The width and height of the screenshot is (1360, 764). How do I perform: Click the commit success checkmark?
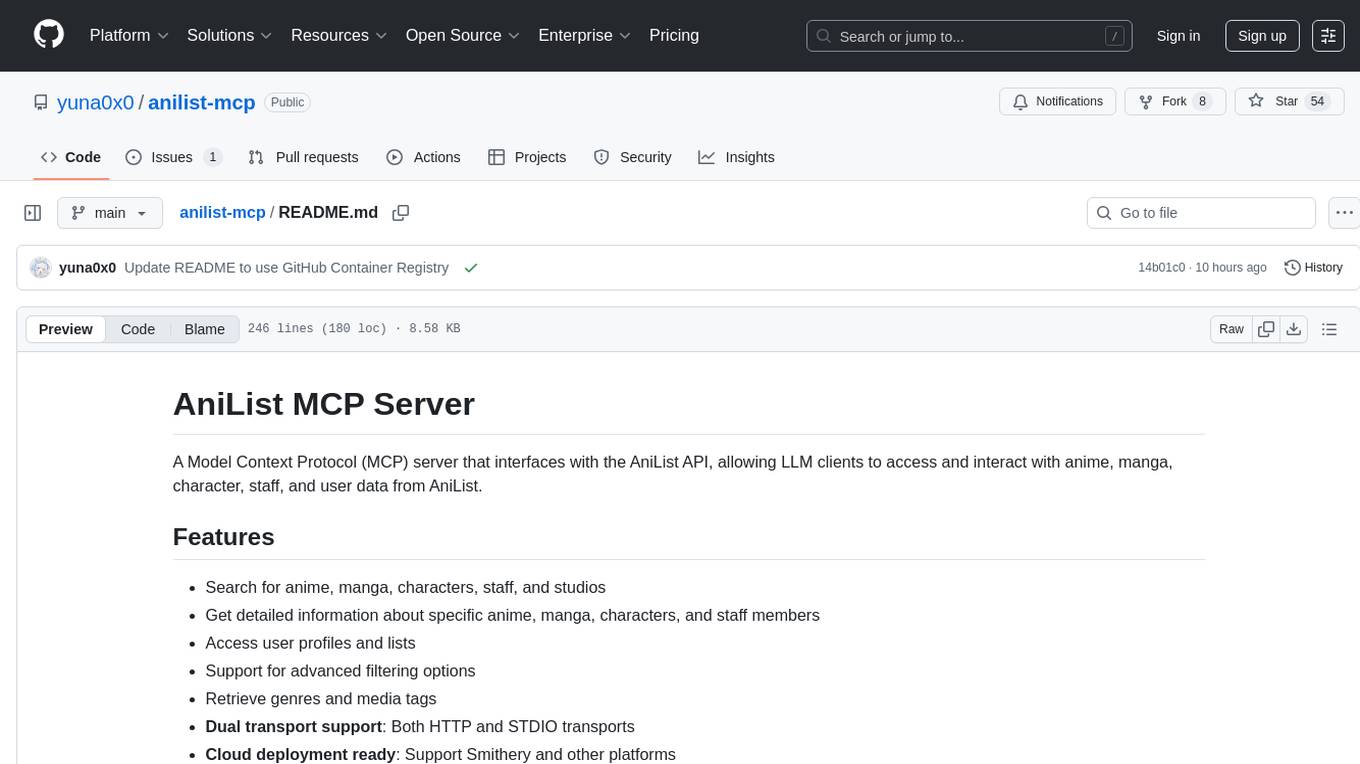point(471,268)
